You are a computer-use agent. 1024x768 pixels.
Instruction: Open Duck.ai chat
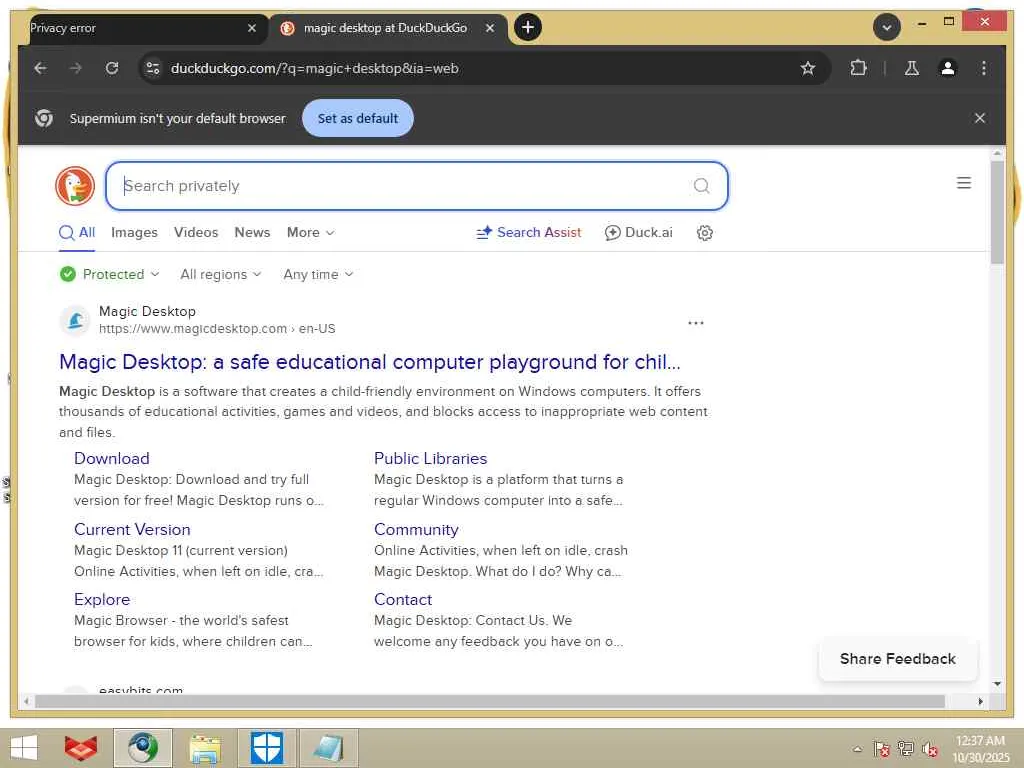(639, 232)
